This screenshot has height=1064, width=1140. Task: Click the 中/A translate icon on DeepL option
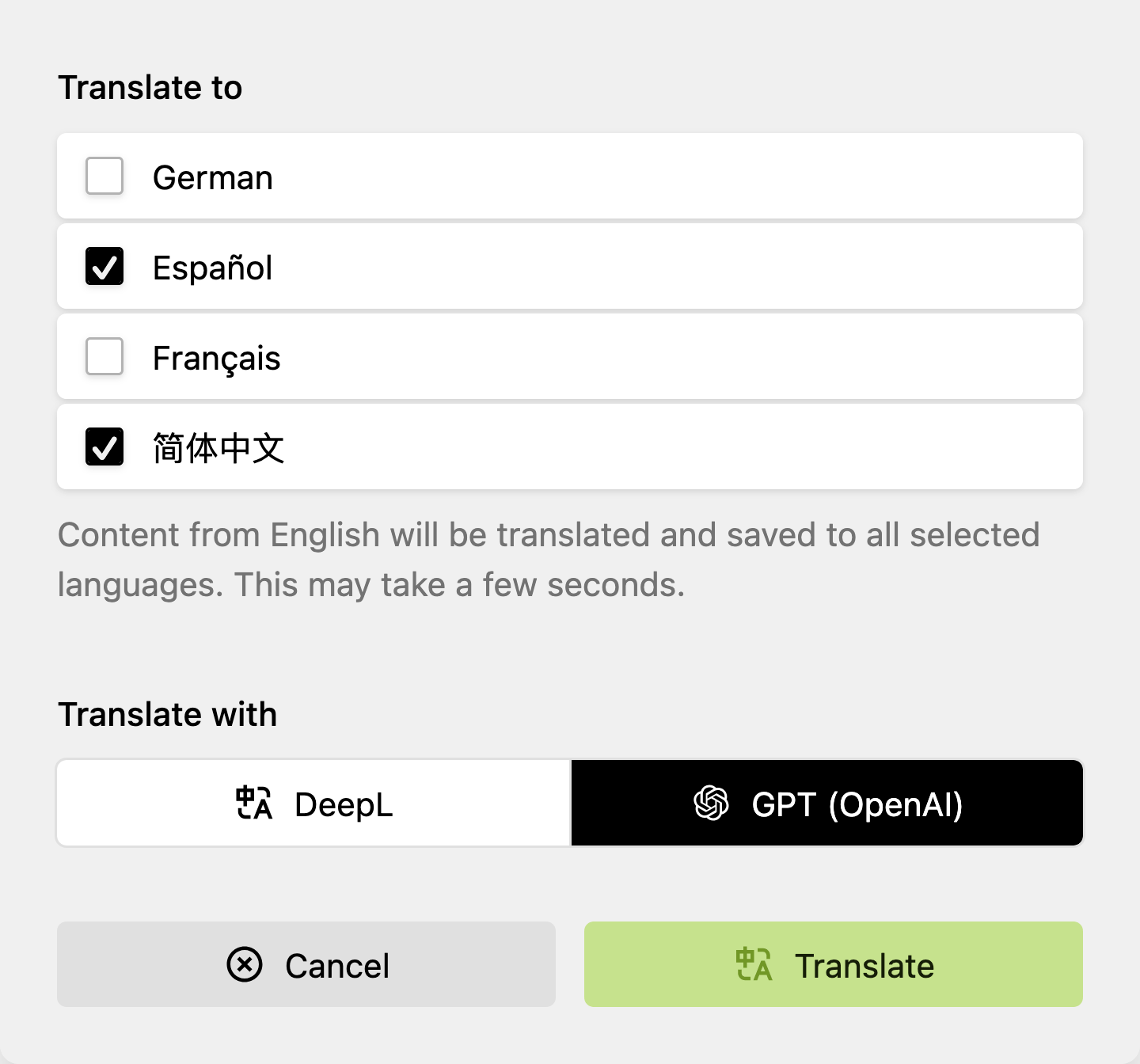[255, 803]
